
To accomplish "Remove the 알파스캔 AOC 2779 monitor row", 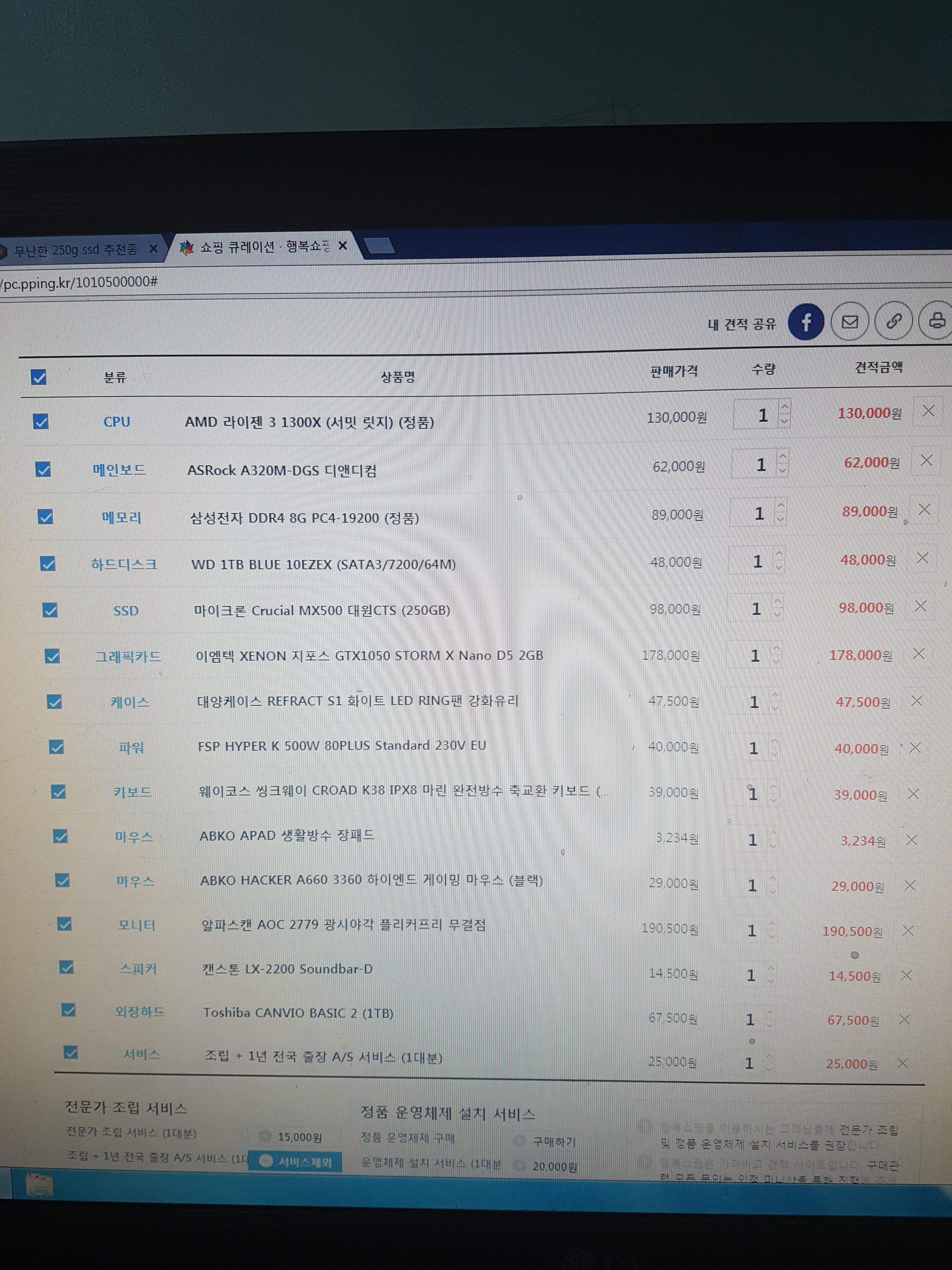I will (x=908, y=931).
